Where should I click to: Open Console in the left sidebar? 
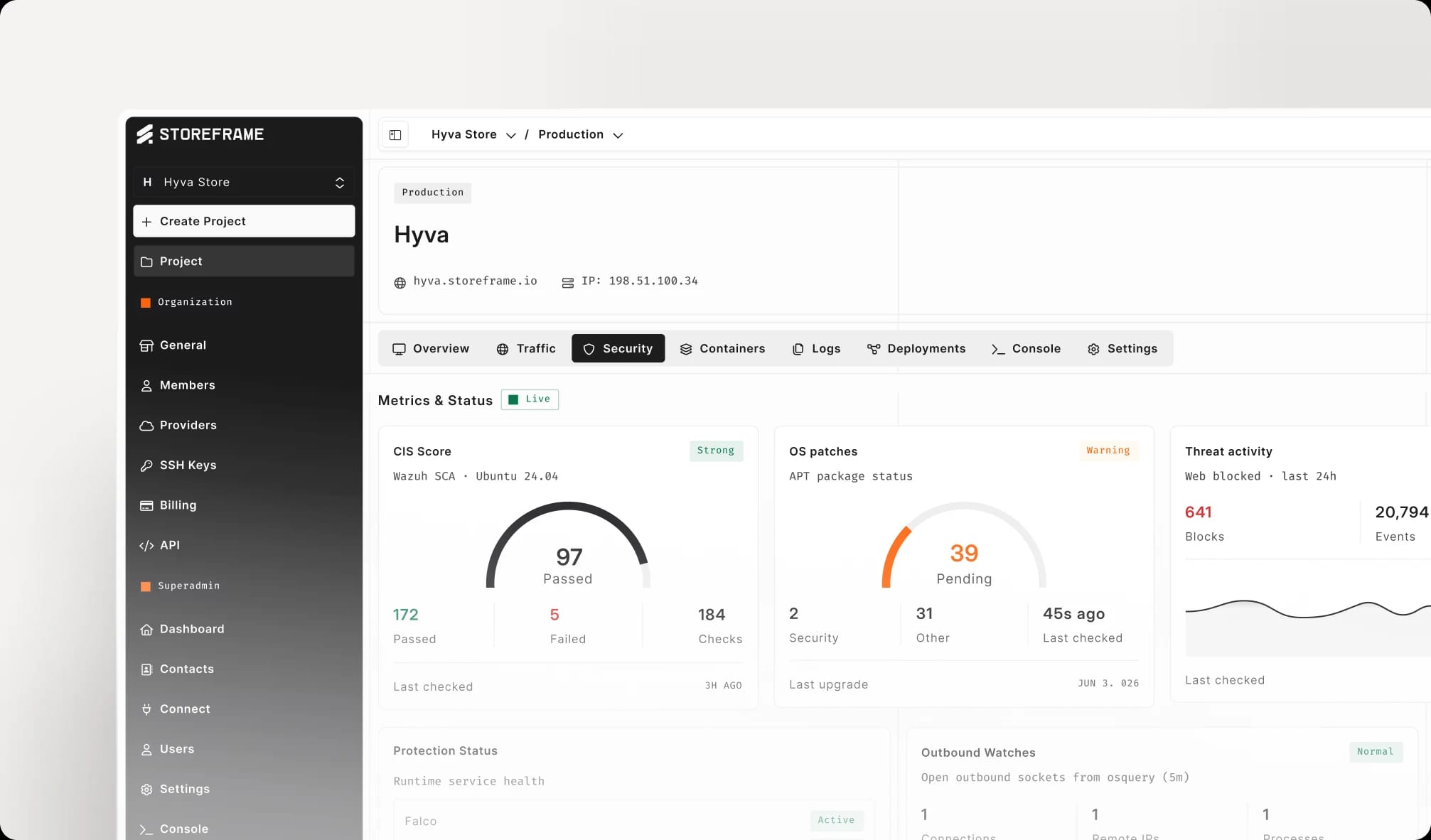pyautogui.click(x=244, y=829)
